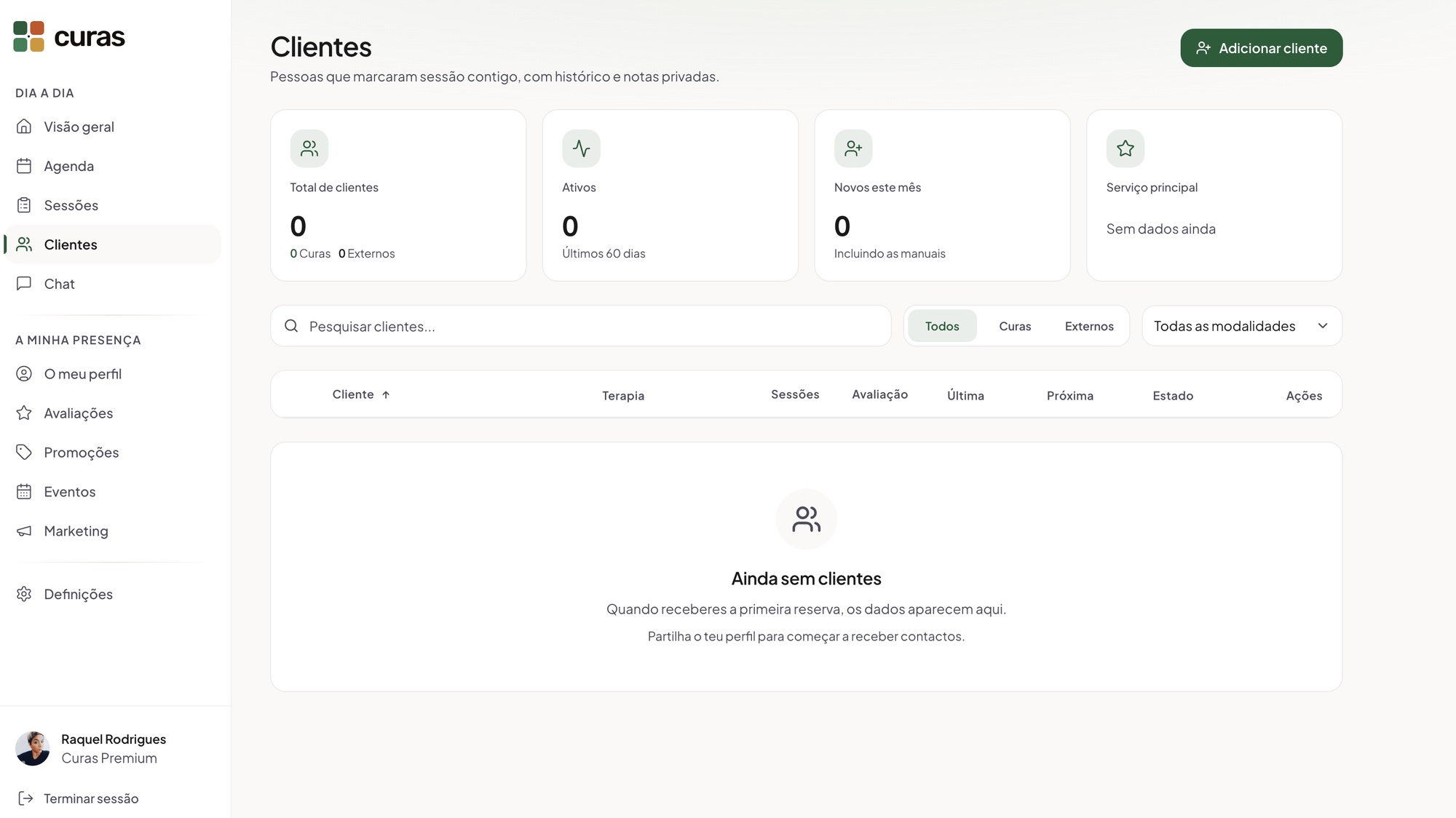Click the Chat speech bubble icon
Screen dimensions: 1456x818
click(x=24, y=284)
